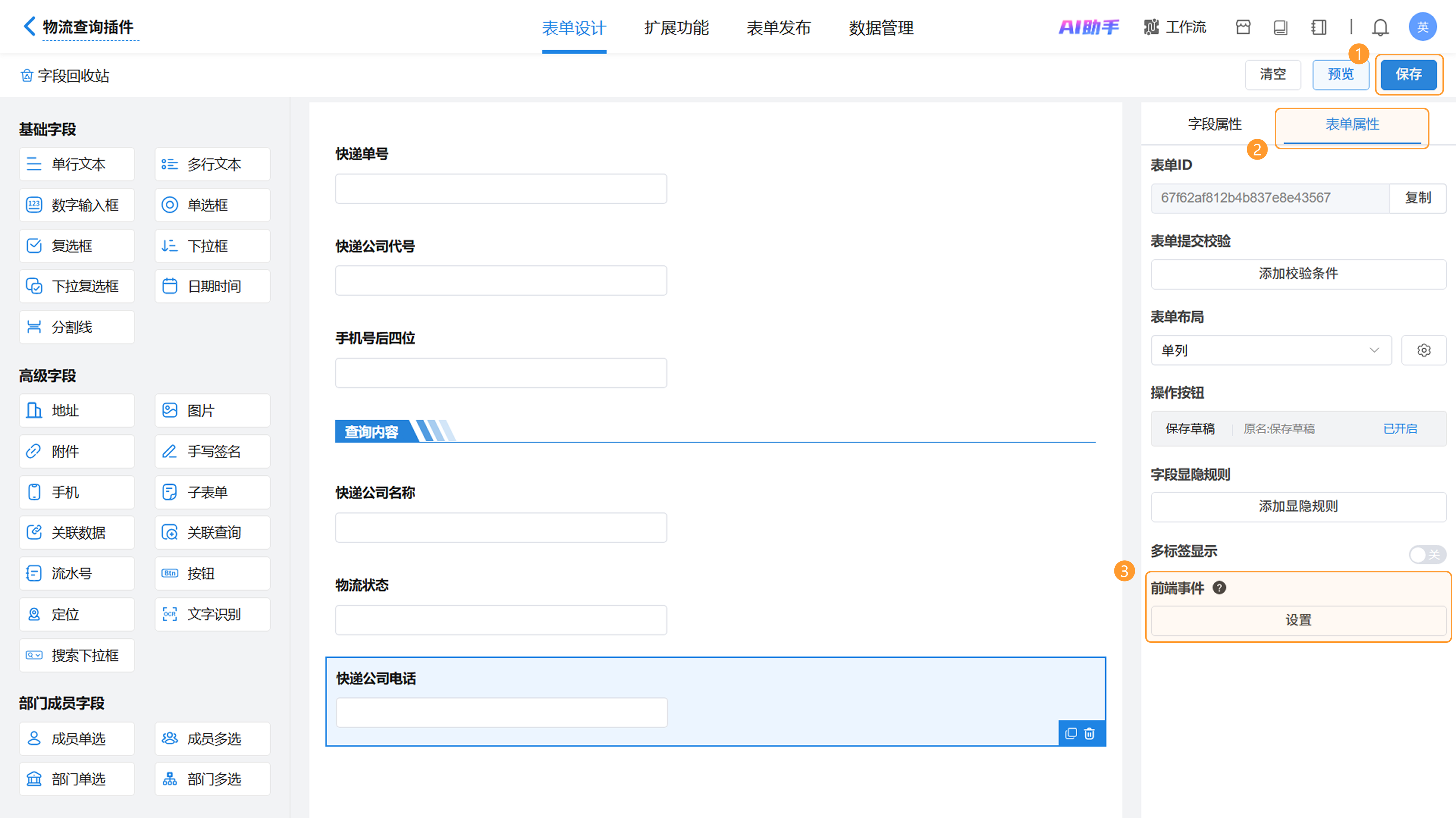Add a 分割线 field

[x=77, y=327]
